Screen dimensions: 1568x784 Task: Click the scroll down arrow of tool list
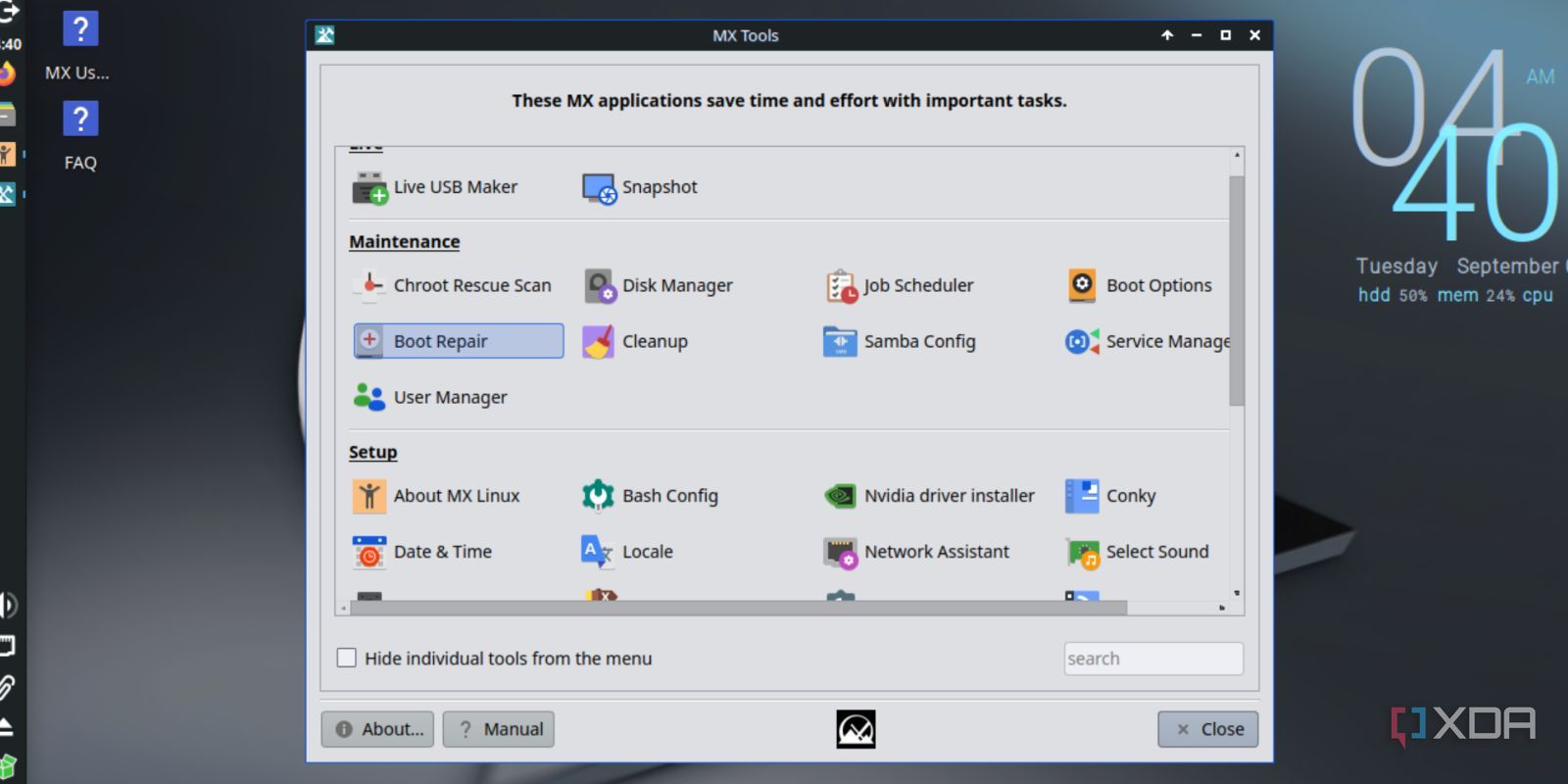coord(1237,593)
